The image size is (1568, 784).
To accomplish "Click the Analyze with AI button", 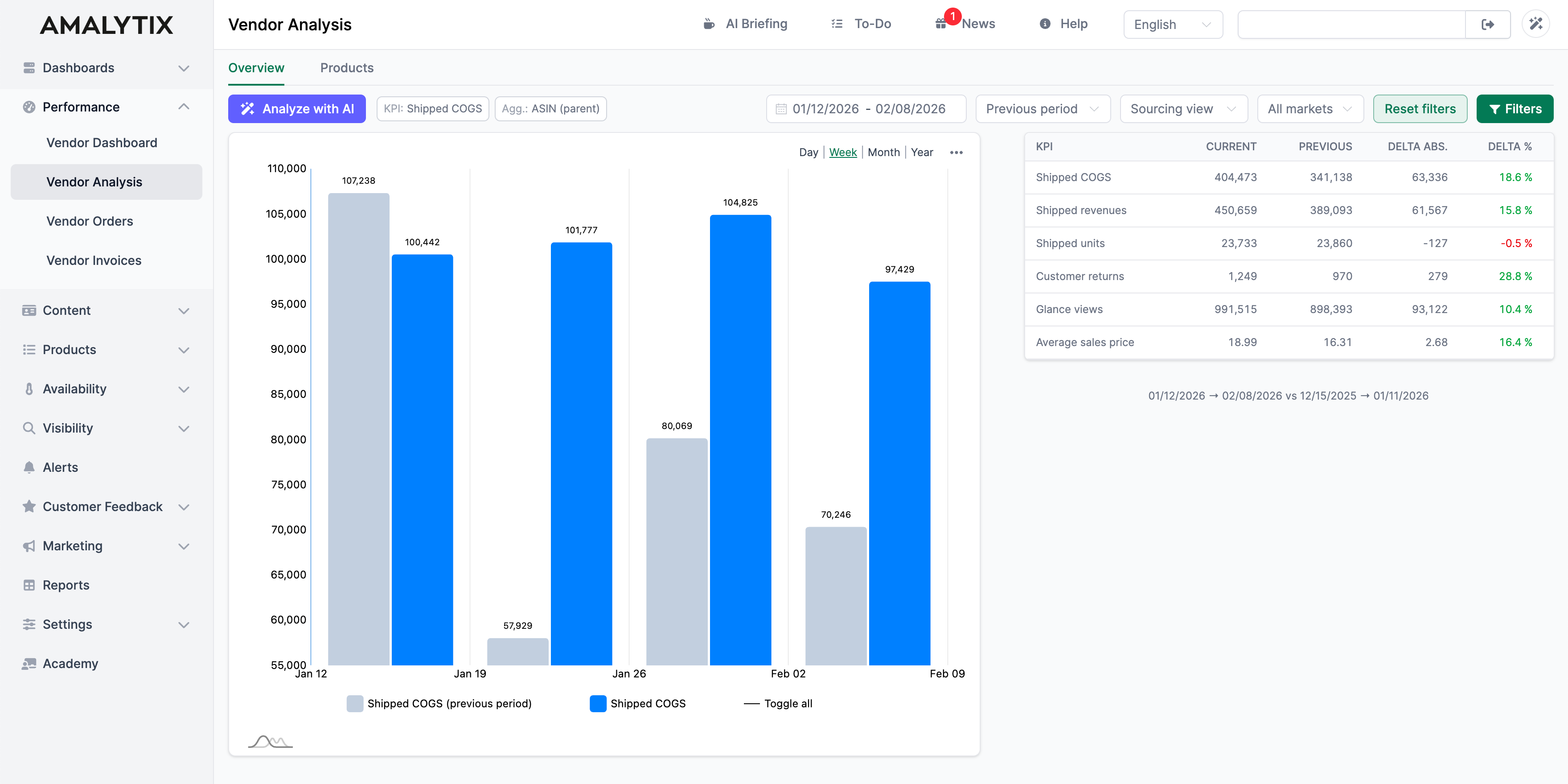I will tap(296, 108).
